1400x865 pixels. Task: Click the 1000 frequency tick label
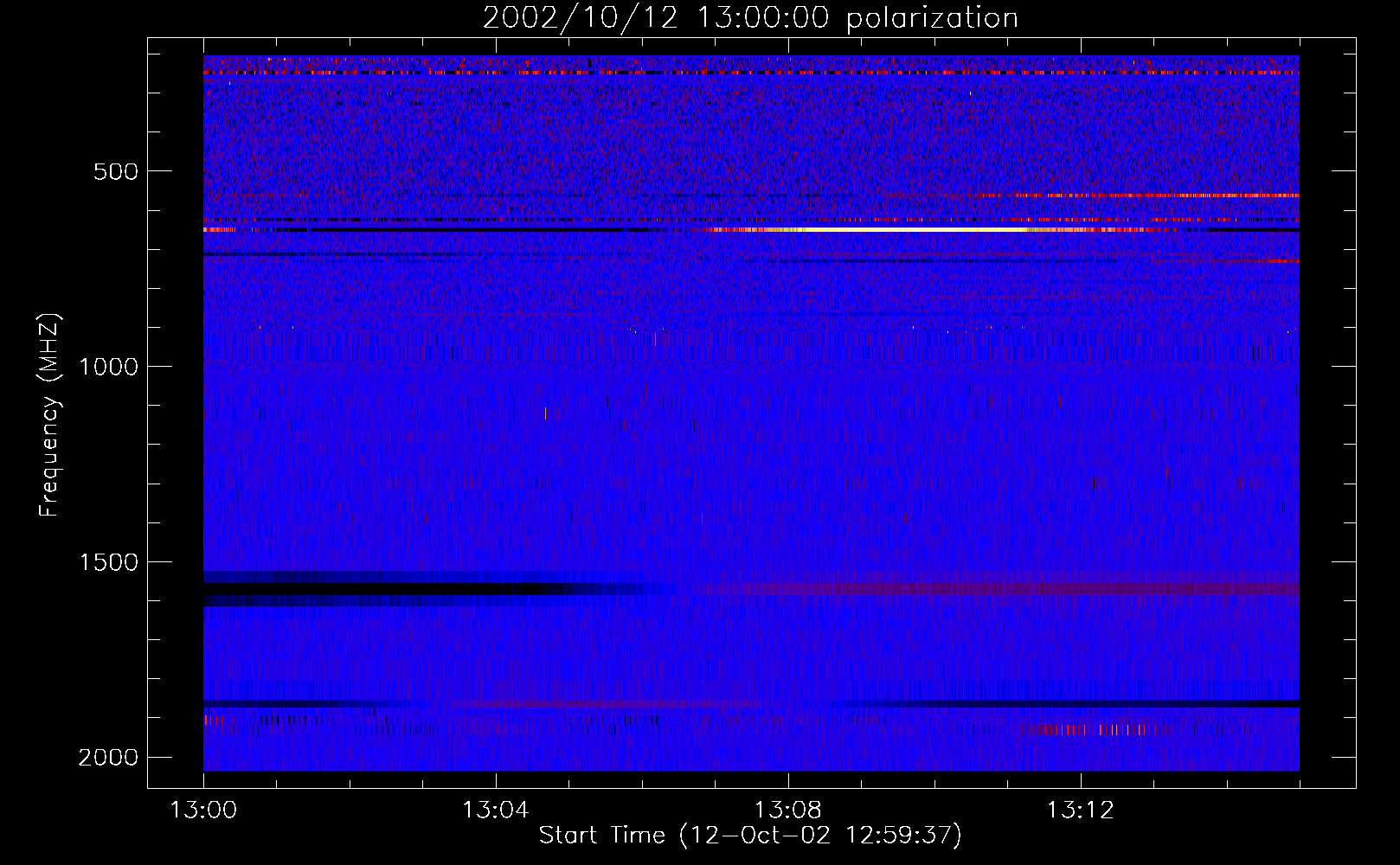pyautogui.click(x=108, y=367)
